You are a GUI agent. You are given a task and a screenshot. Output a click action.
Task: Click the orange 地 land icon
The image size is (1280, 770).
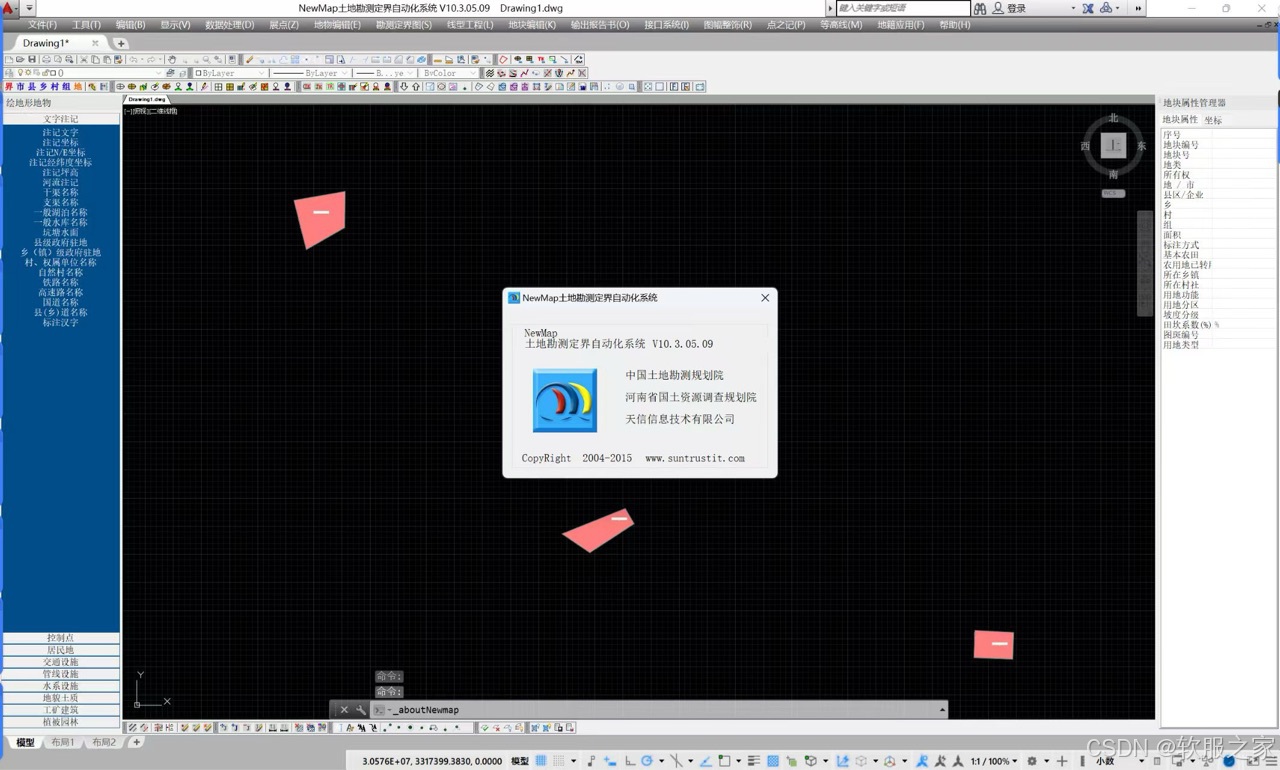coord(78,87)
